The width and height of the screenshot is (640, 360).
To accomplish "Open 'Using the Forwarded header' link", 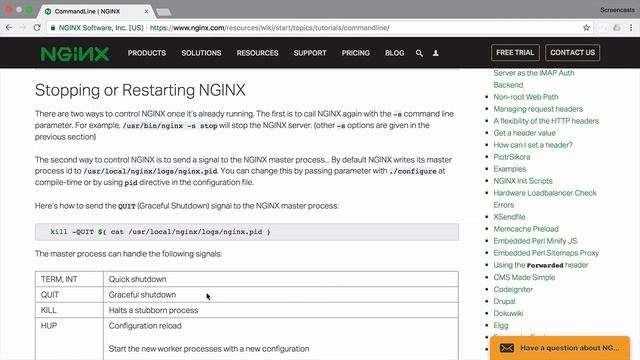I will point(540,265).
